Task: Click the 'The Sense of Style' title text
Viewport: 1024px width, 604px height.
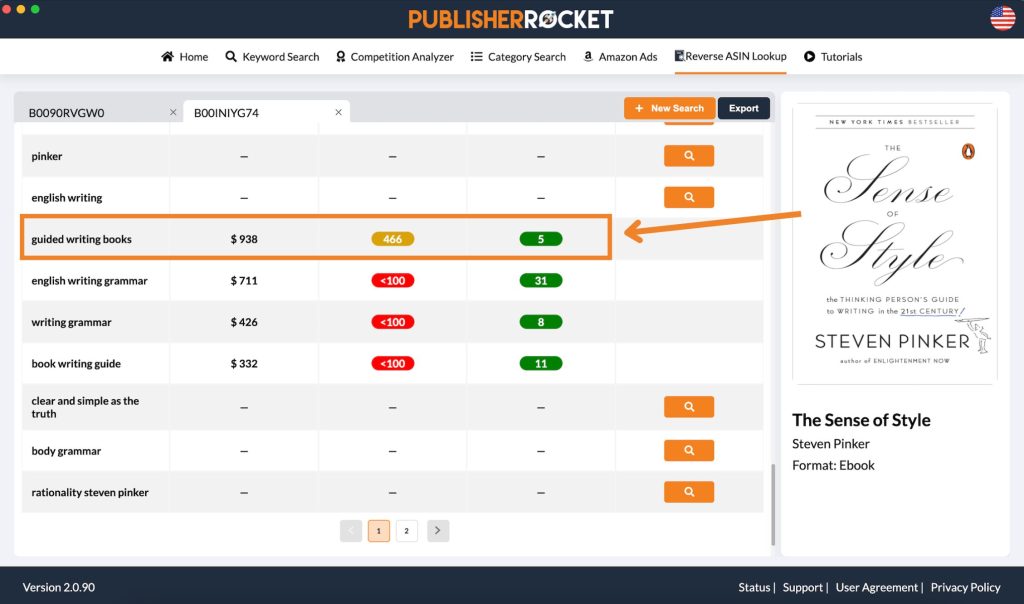Action: click(861, 420)
